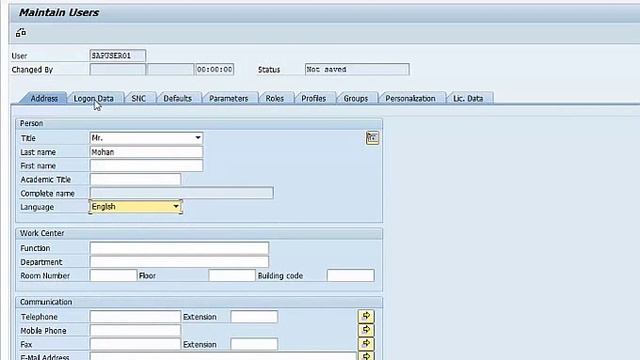Image resolution: width=640 pixels, height=360 pixels.
Task: Select the Roles tab
Action: click(x=274, y=98)
